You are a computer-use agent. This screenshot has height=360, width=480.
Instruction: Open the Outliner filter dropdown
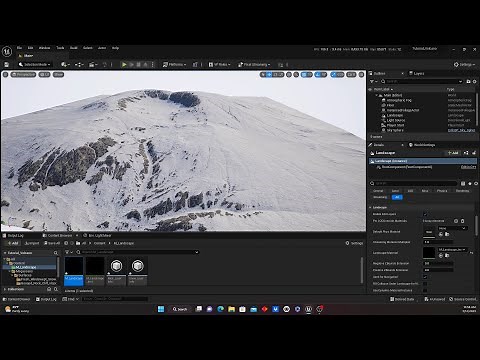pyautogui.click(x=373, y=81)
